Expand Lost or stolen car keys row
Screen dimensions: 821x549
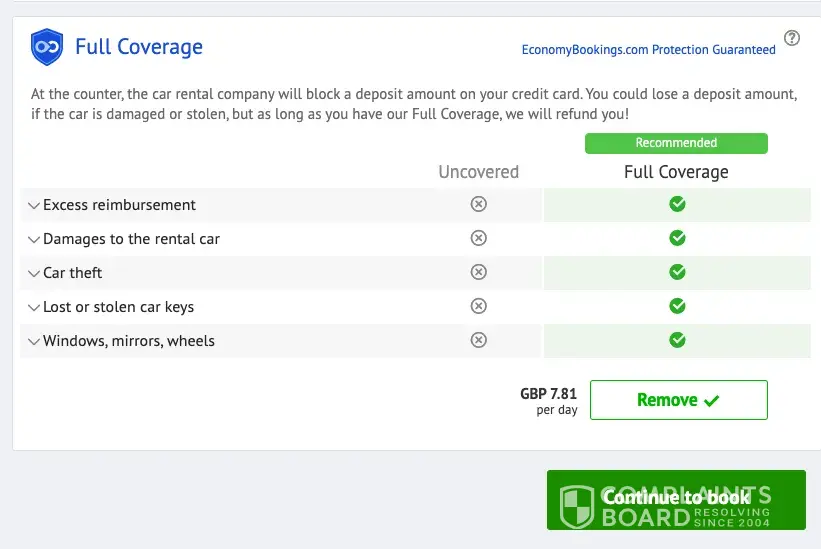(34, 308)
